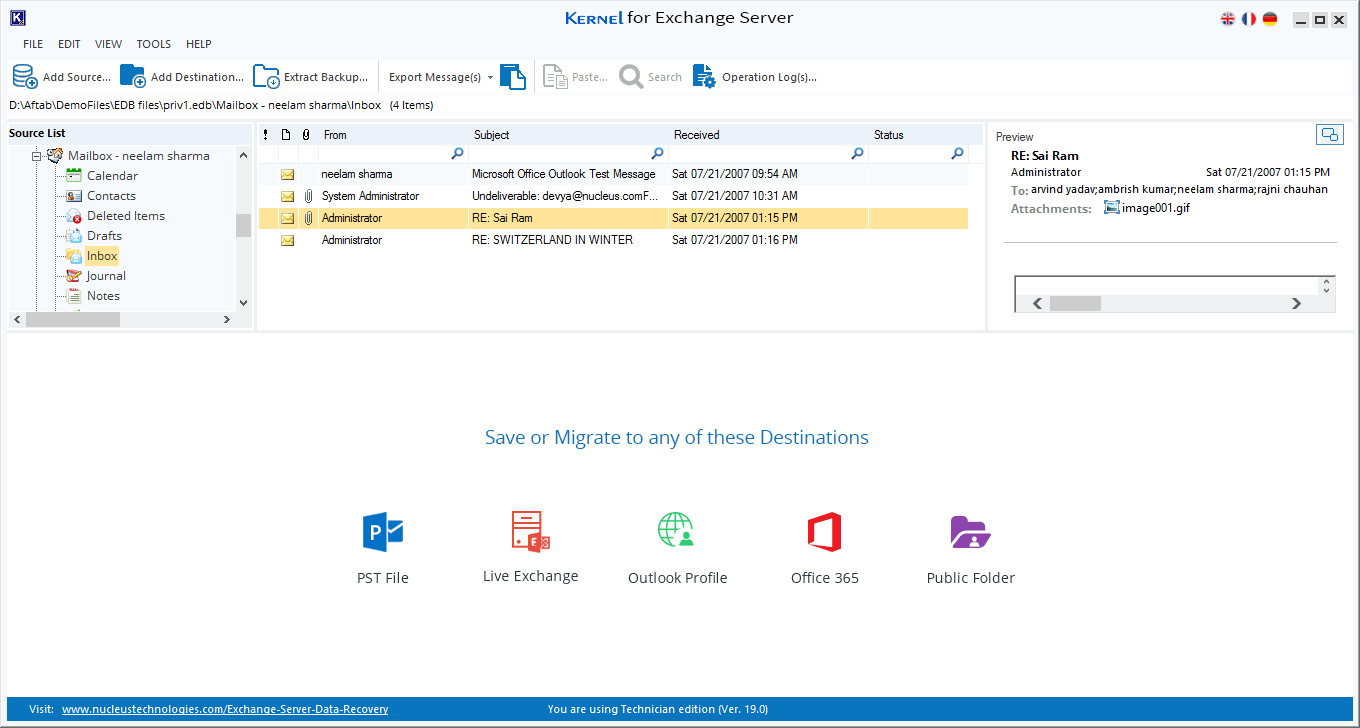The image size is (1360, 728).
Task: Select the Public Folder destination icon
Action: click(x=970, y=532)
